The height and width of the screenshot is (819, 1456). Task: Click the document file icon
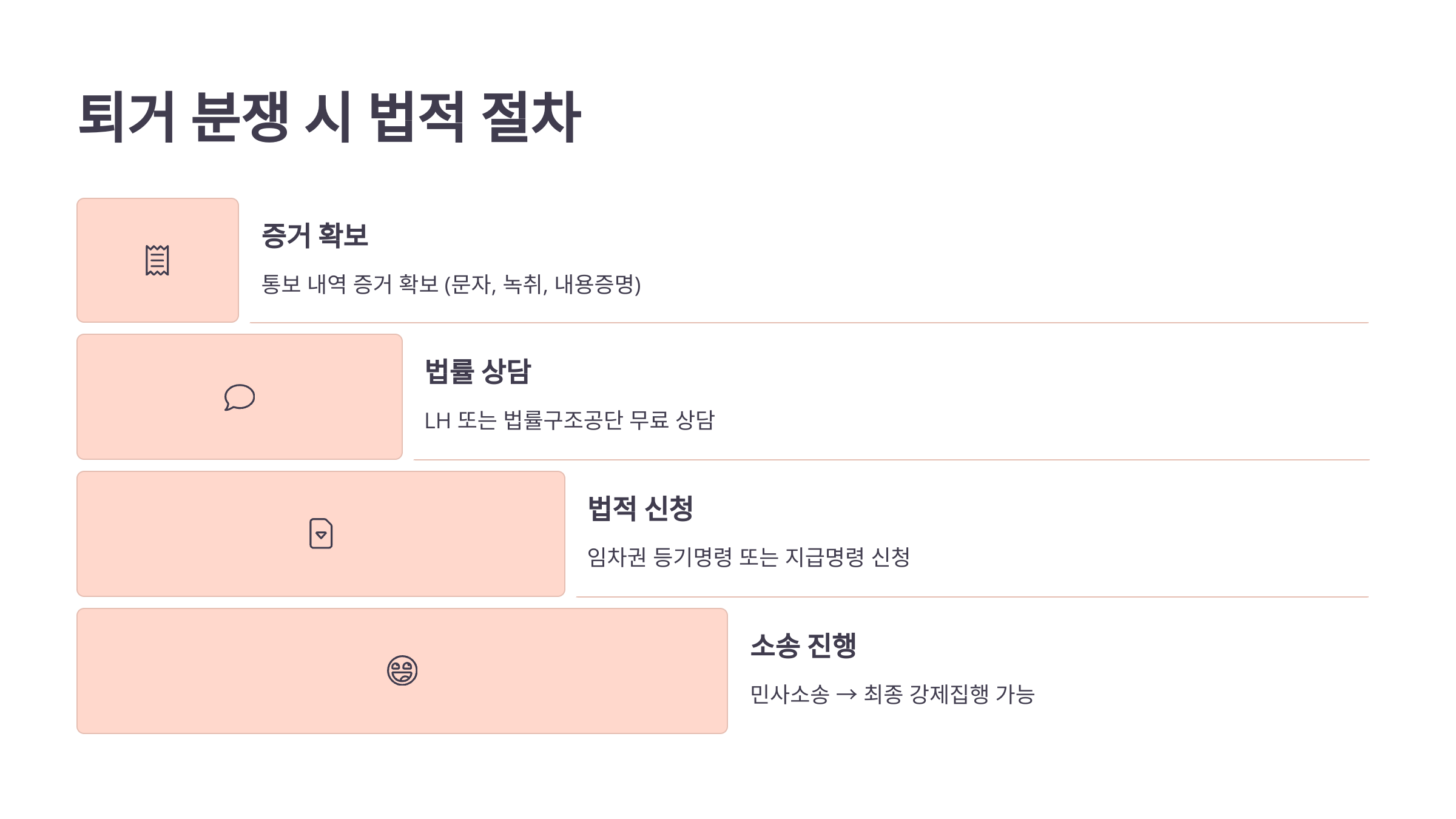(321, 534)
